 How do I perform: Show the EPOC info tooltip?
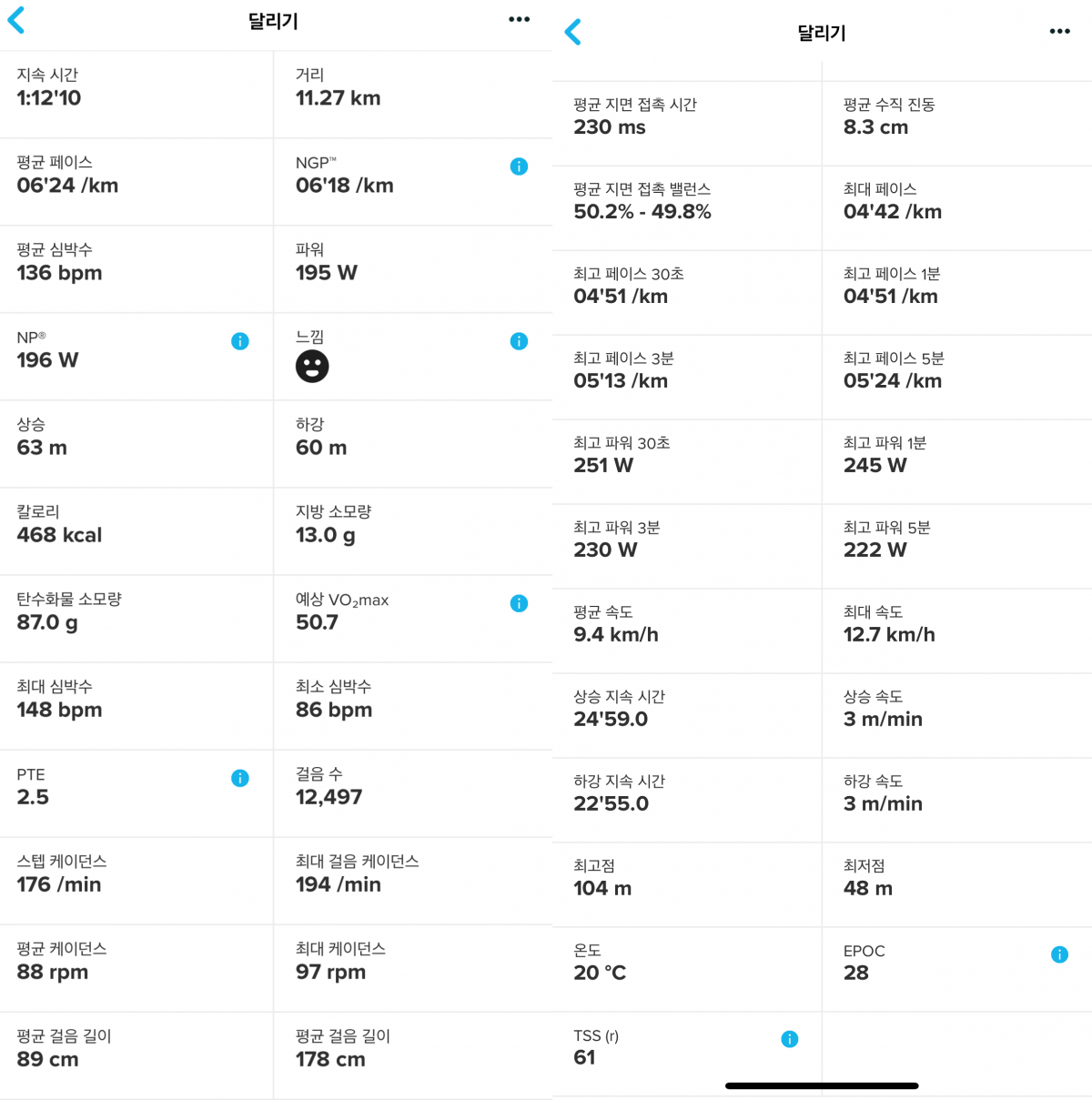tap(1059, 954)
